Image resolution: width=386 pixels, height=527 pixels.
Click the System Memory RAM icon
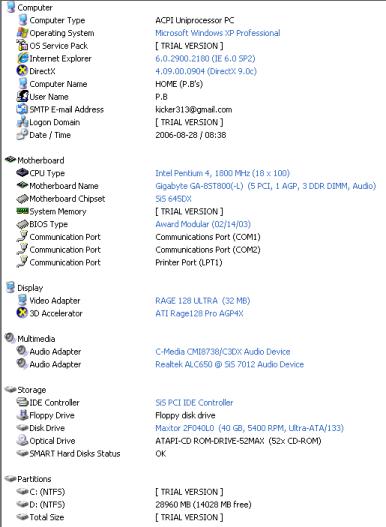22,211
